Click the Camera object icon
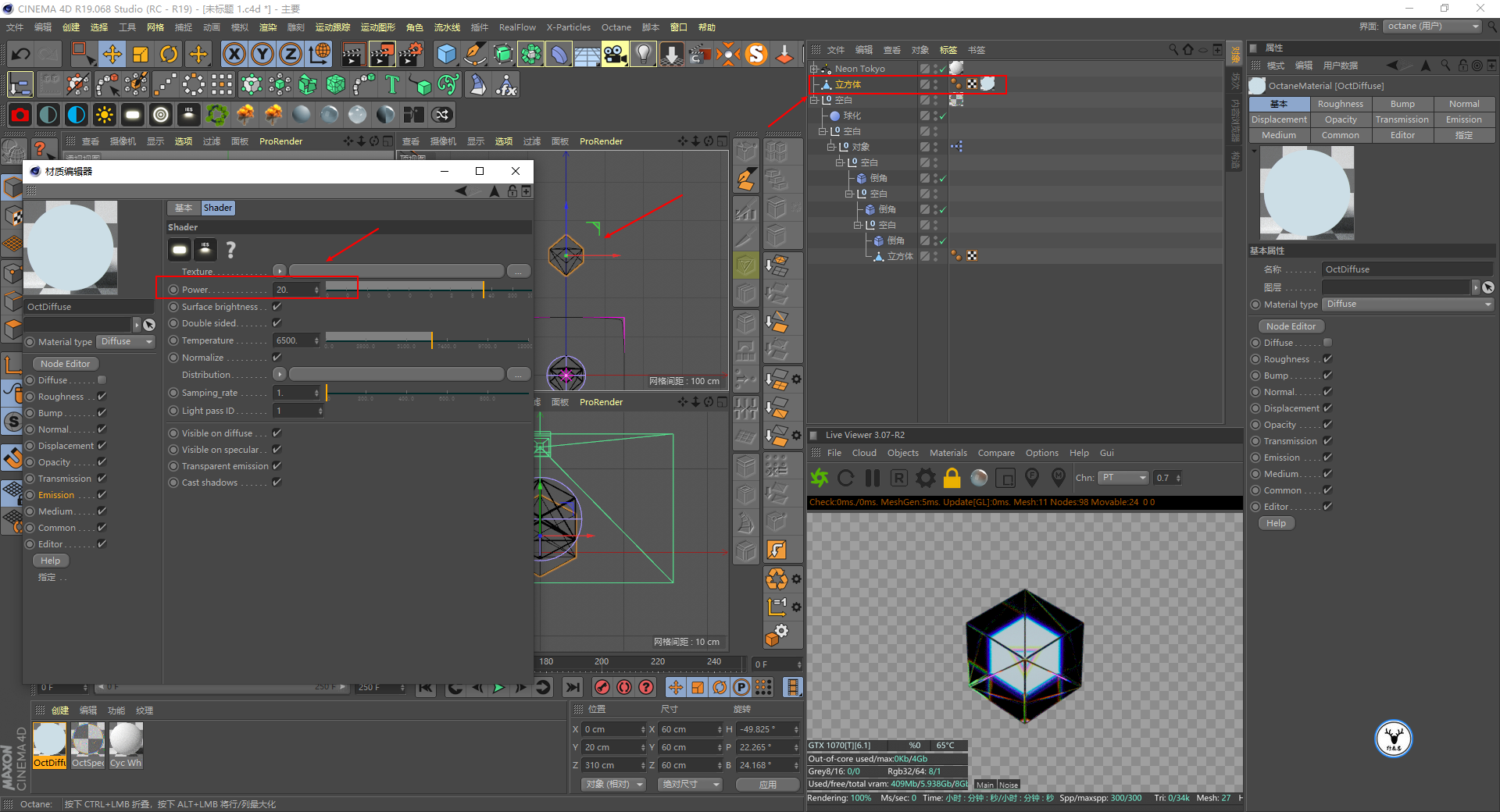Image resolution: width=1500 pixels, height=812 pixels. point(615,54)
